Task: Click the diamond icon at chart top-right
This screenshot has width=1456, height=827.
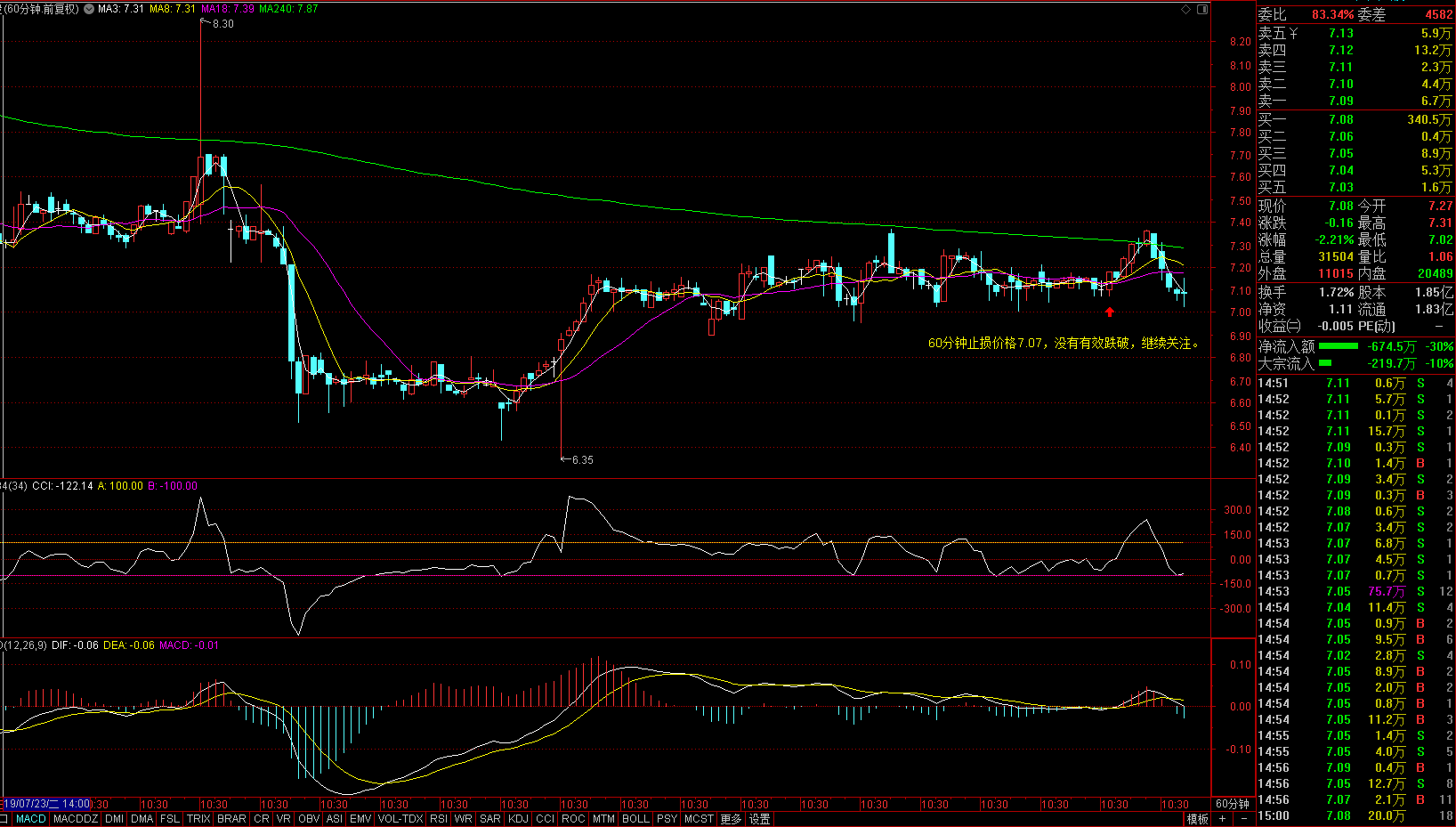Action: pyautogui.click(x=1185, y=9)
